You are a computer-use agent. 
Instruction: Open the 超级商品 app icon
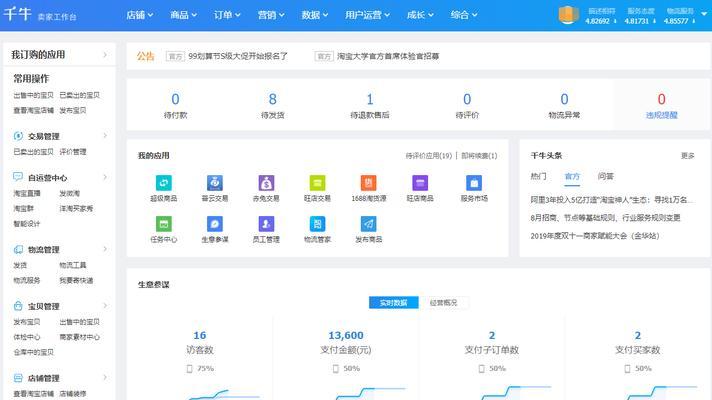point(163,183)
